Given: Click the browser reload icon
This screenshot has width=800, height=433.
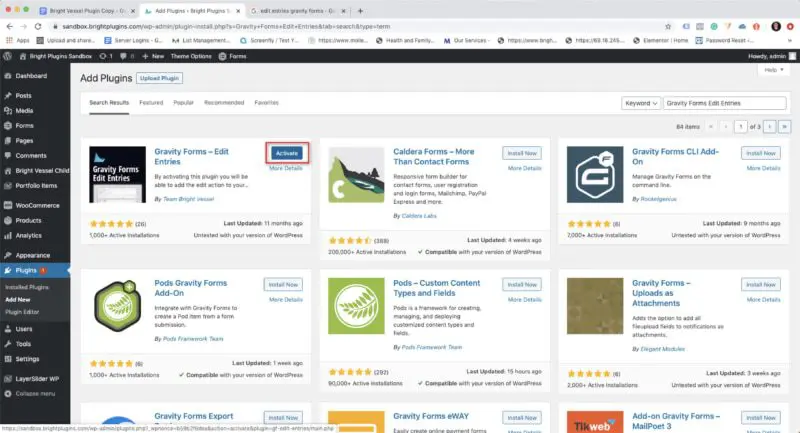Looking at the screenshot, I should pyautogui.click(x=38, y=24).
